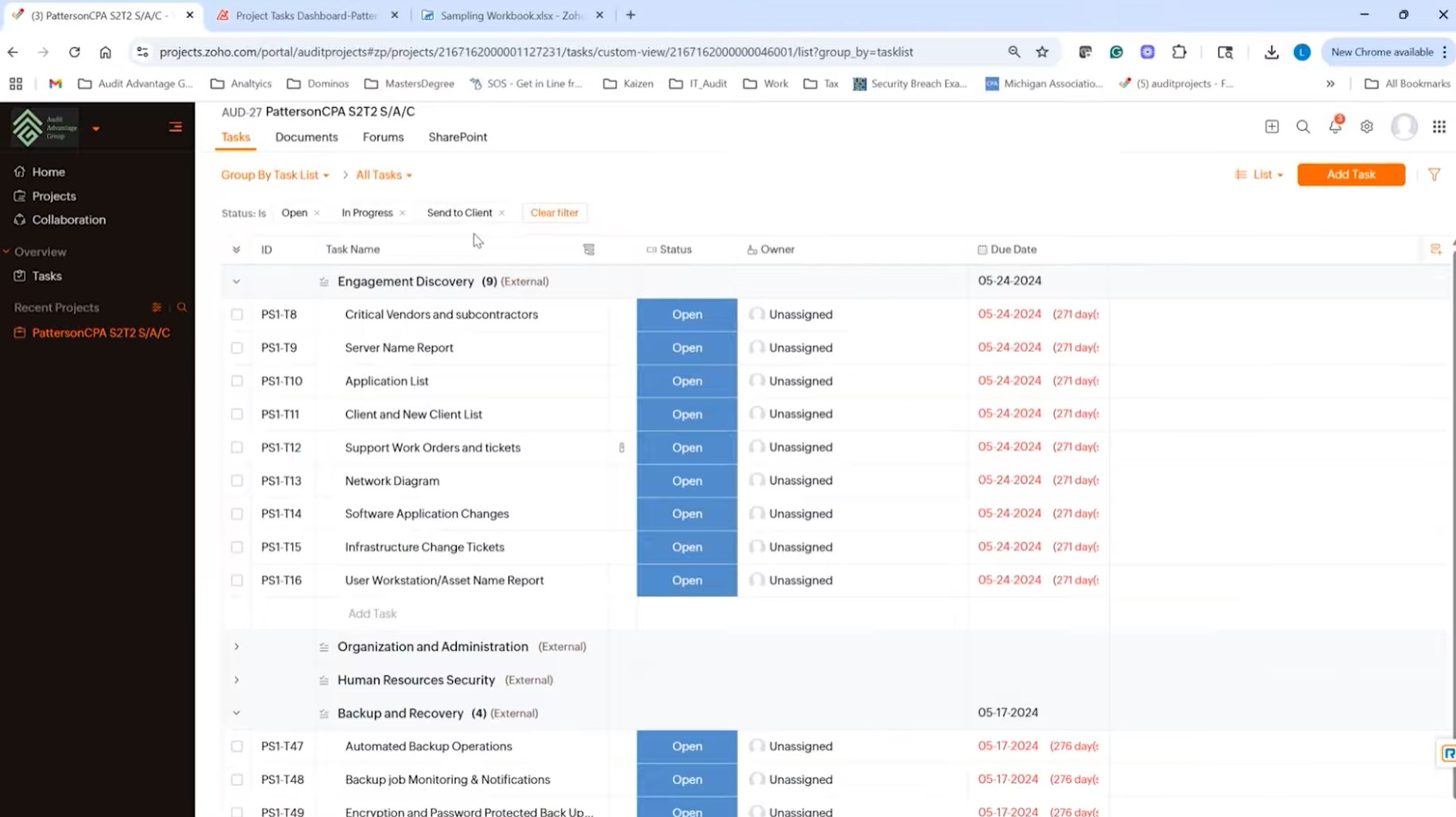Open Gmail bookmark icon
Viewport: 1456px width, 817px height.
click(55, 83)
